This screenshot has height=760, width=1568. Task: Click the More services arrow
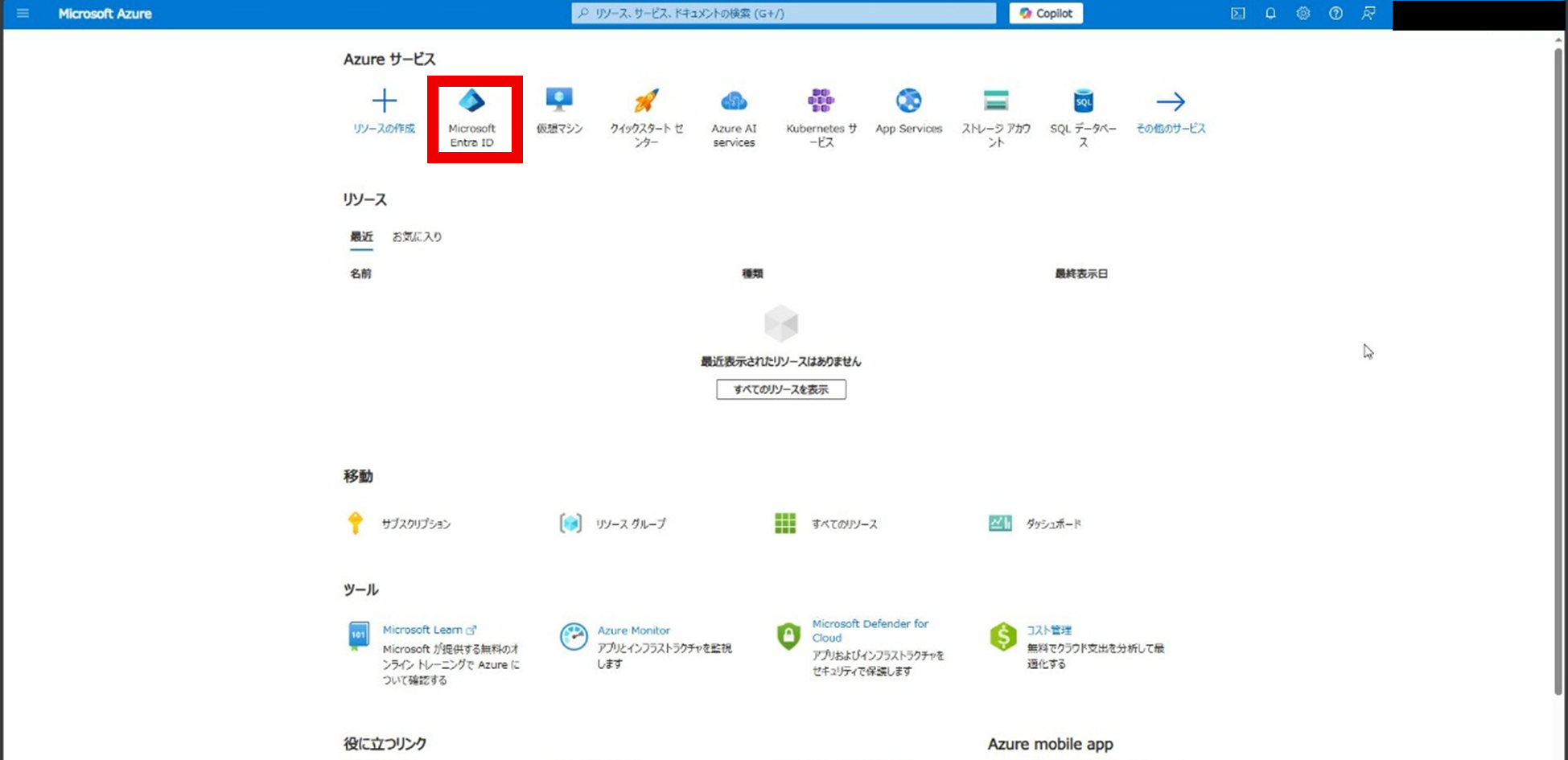(1171, 101)
